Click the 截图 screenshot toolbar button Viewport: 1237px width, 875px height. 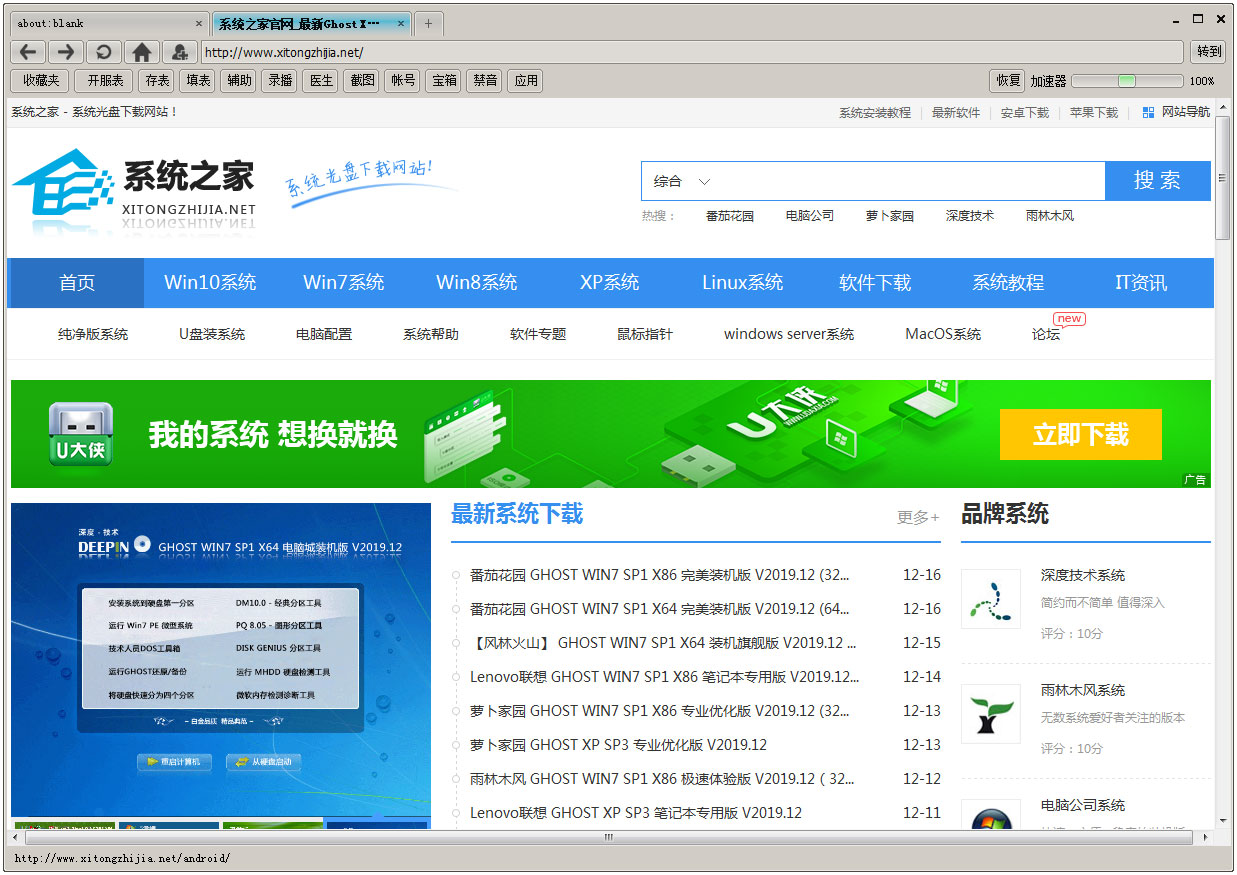(x=363, y=81)
